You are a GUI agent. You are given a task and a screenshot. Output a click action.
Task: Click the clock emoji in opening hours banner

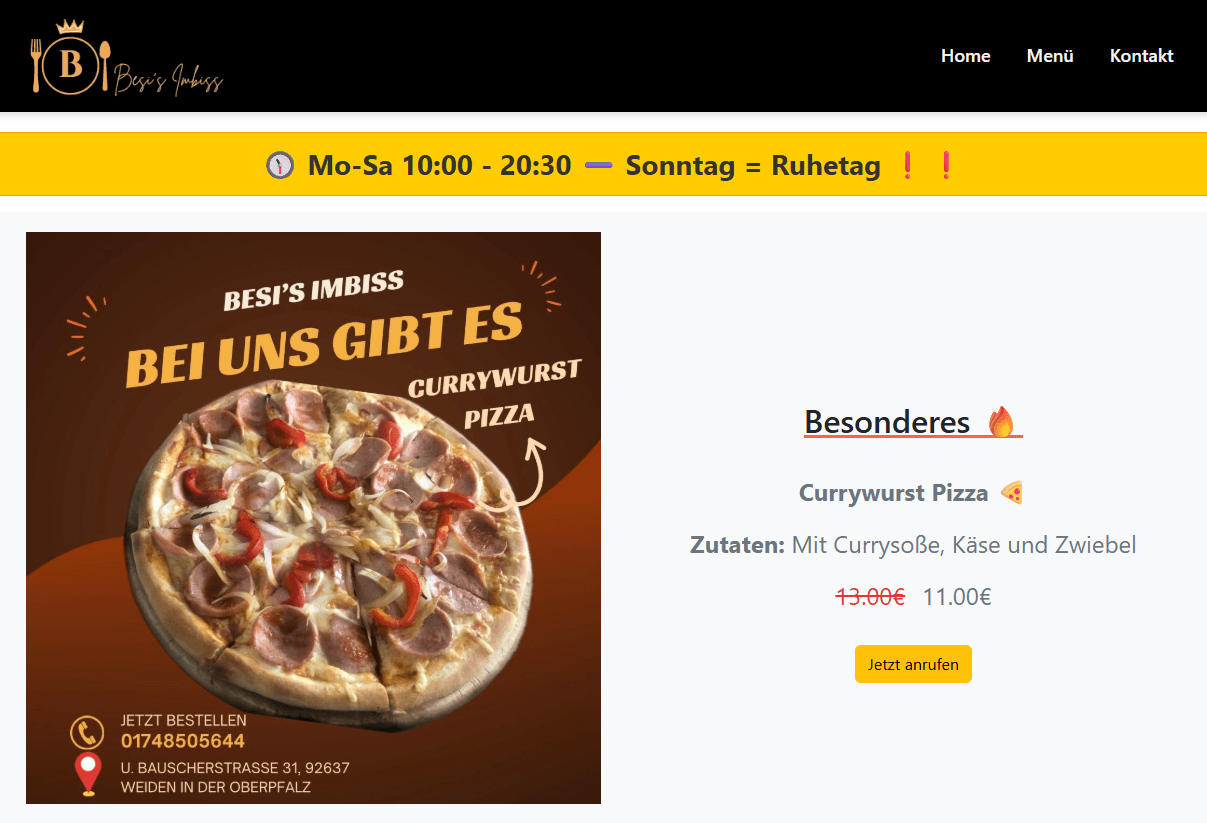[280, 165]
